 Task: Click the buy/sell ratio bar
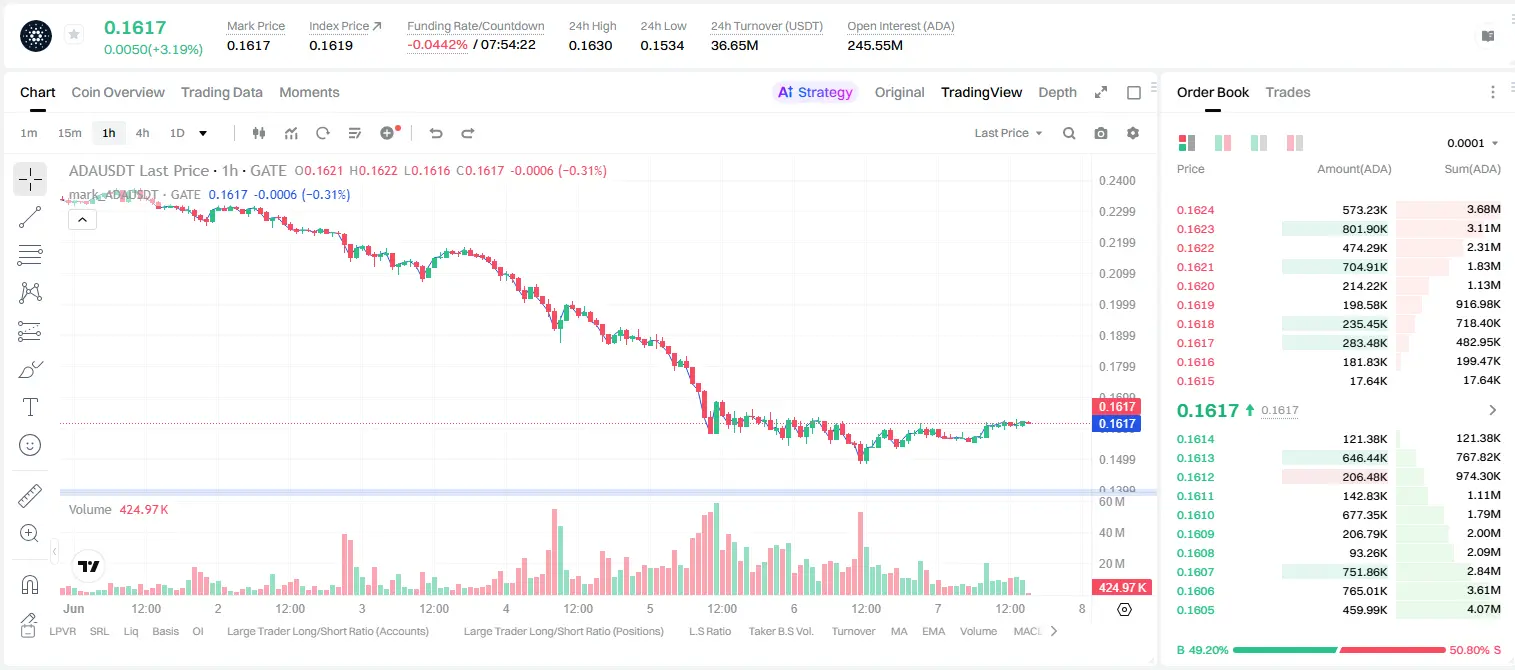(x=1339, y=650)
